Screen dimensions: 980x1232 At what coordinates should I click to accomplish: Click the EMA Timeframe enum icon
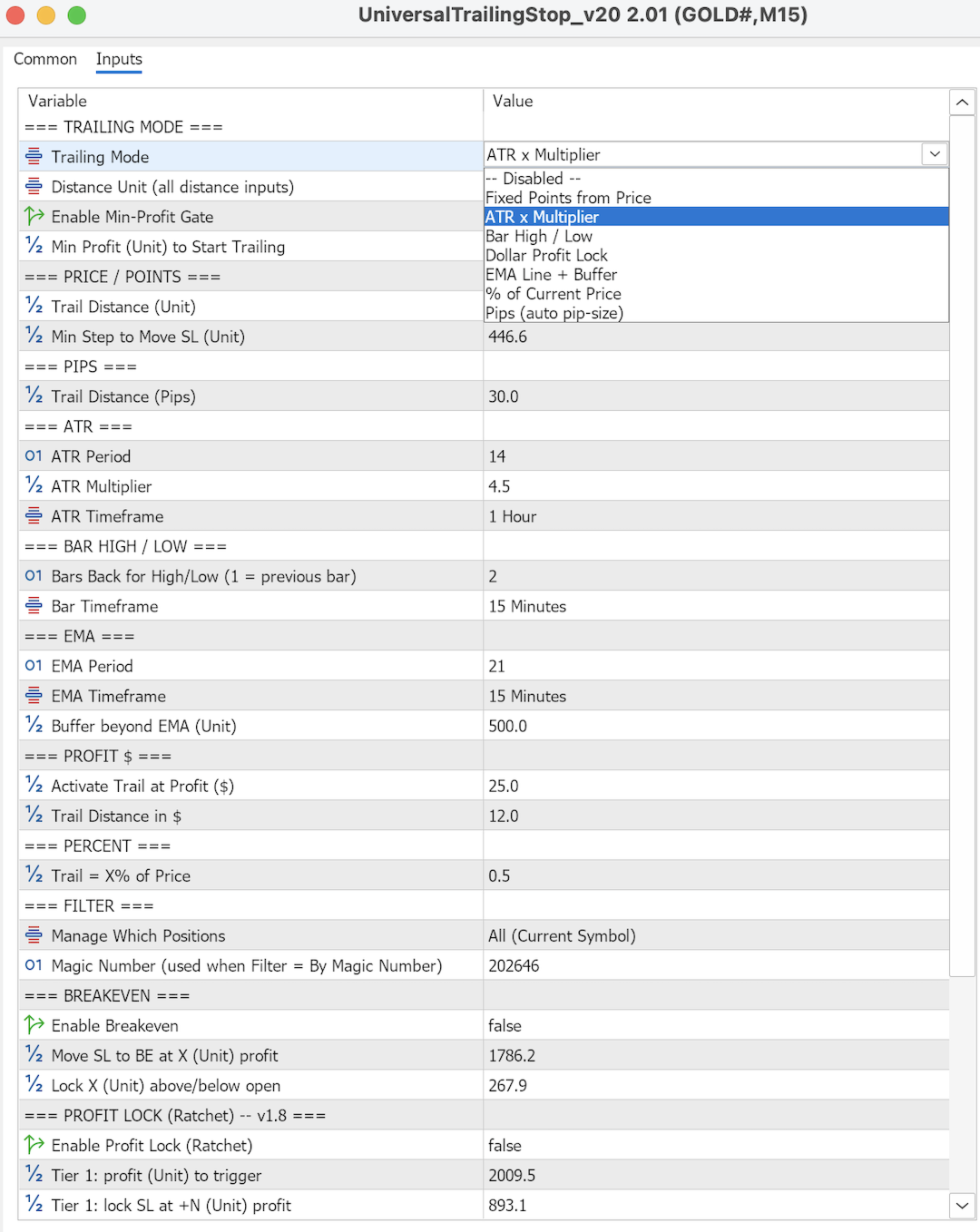pos(34,695)
